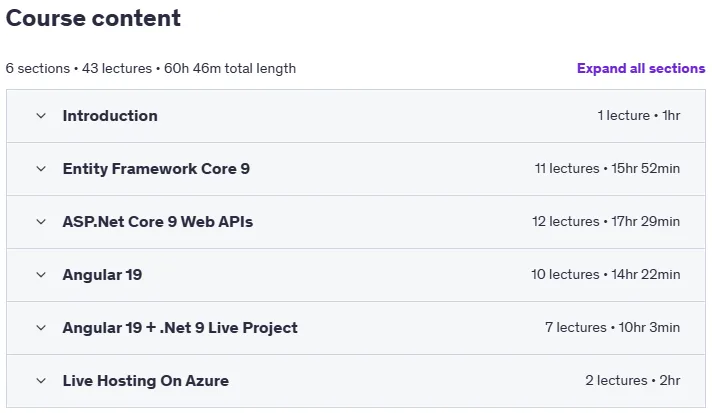The image size is (712, 413).
Task: Select the Angular 19 section title
Action: pos(102,275)
